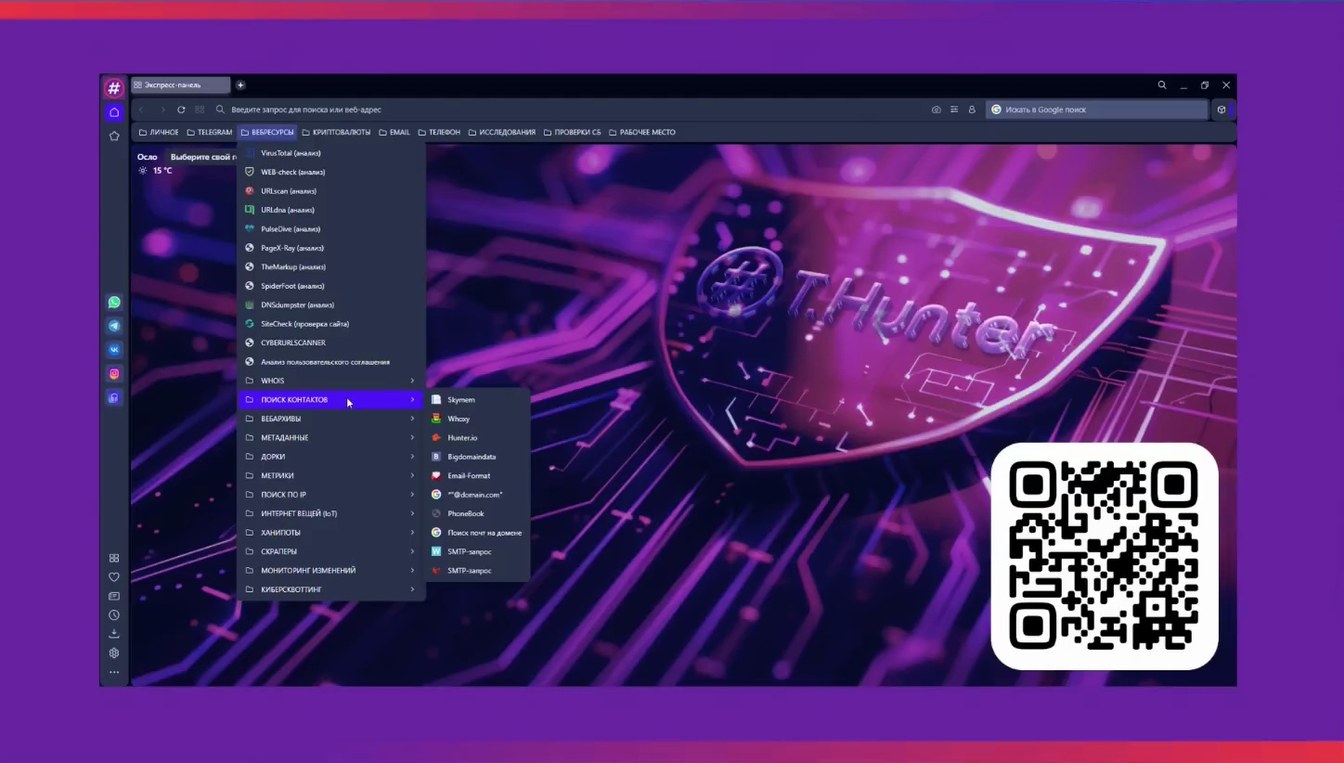This screenshot has width=1344, height=763.
Task: Open Instagram from the sidebar
Action: coord(114,374)
